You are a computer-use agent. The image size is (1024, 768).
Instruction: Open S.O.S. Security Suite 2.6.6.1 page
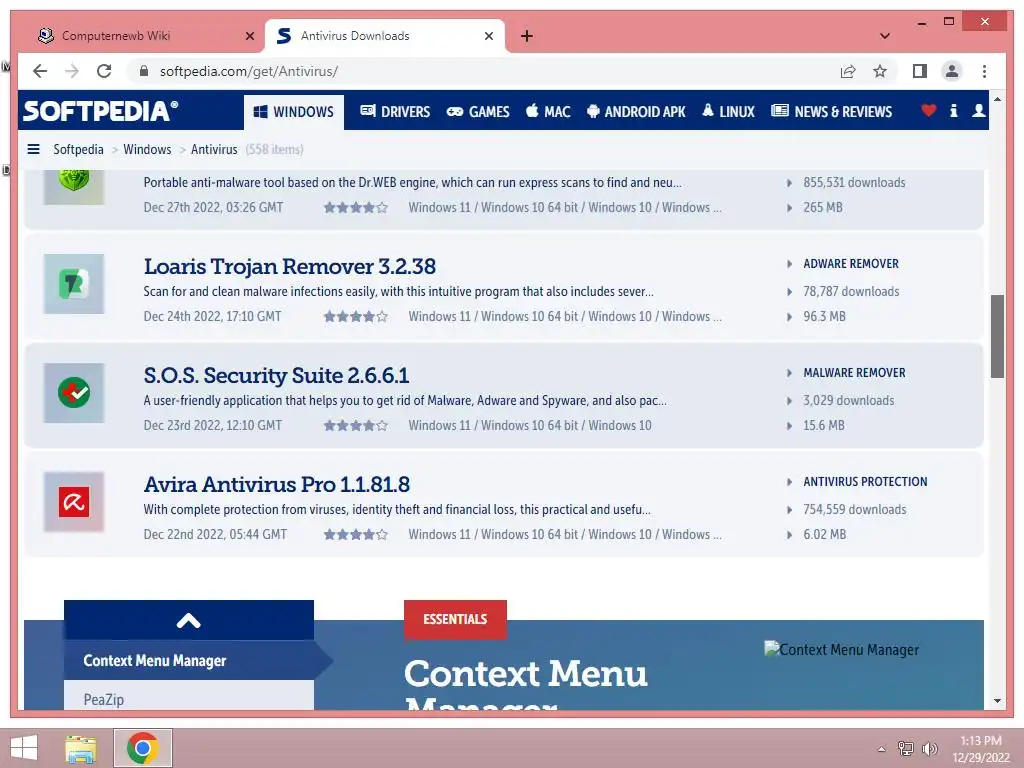(x=276, y=376)
